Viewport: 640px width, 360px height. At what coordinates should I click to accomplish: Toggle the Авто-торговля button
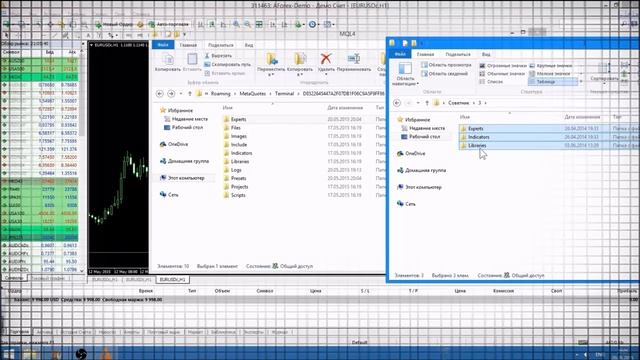pos(169,24)
